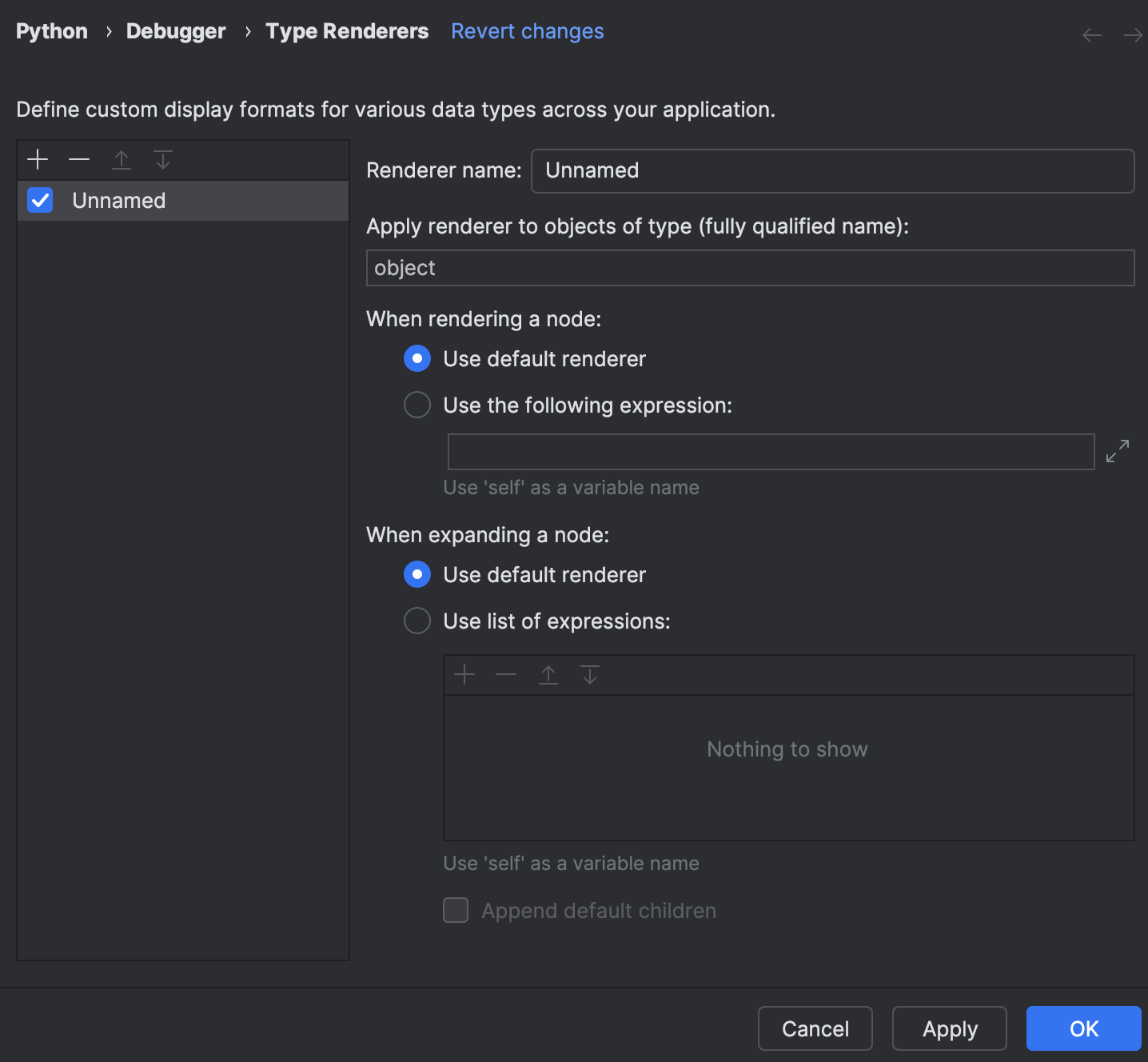Uncheck the Unnamed renderer checkbox

pyautogui.click(x=40, y=201)
